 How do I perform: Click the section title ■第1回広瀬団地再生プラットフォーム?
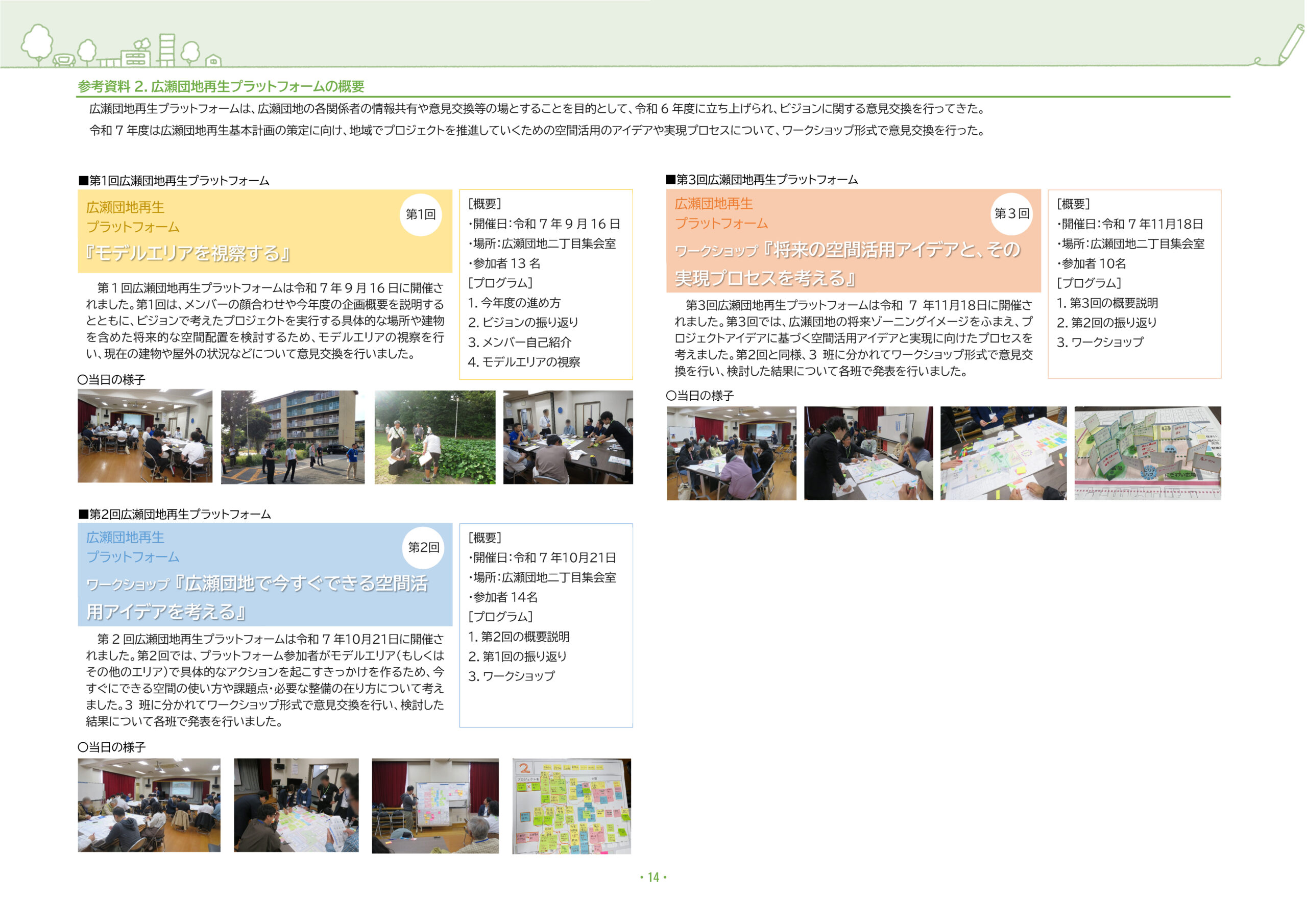174,181
